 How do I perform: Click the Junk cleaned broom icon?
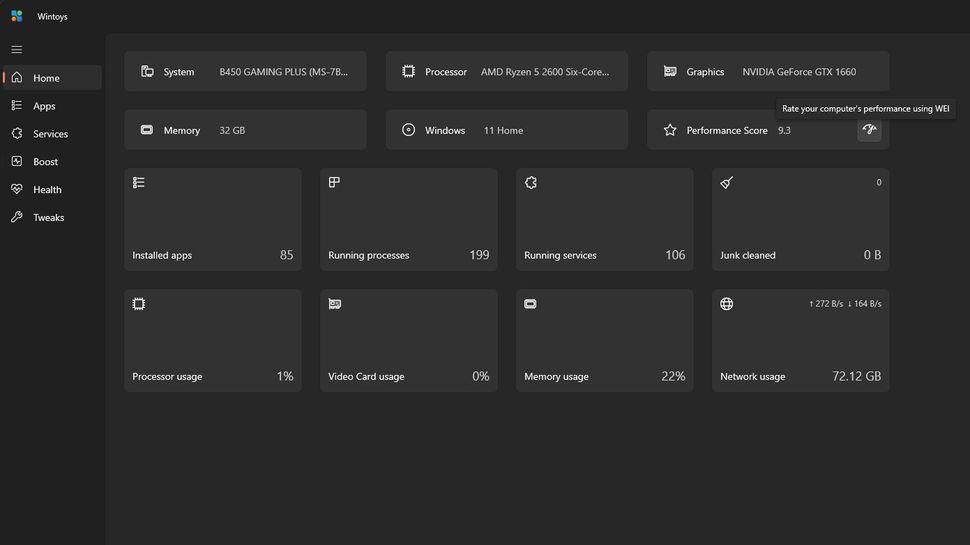tap(726, 182)
